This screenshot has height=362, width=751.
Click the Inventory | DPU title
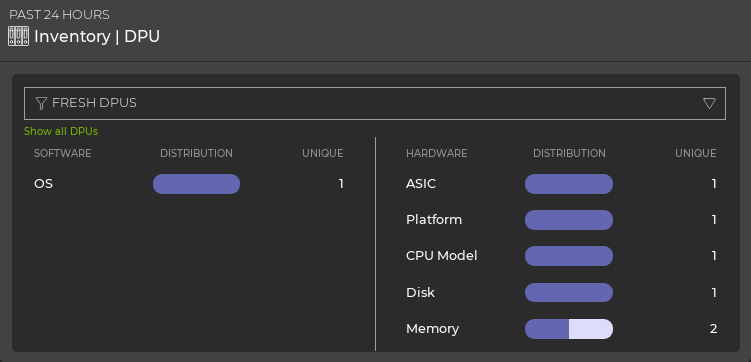(x=97, y=36)
